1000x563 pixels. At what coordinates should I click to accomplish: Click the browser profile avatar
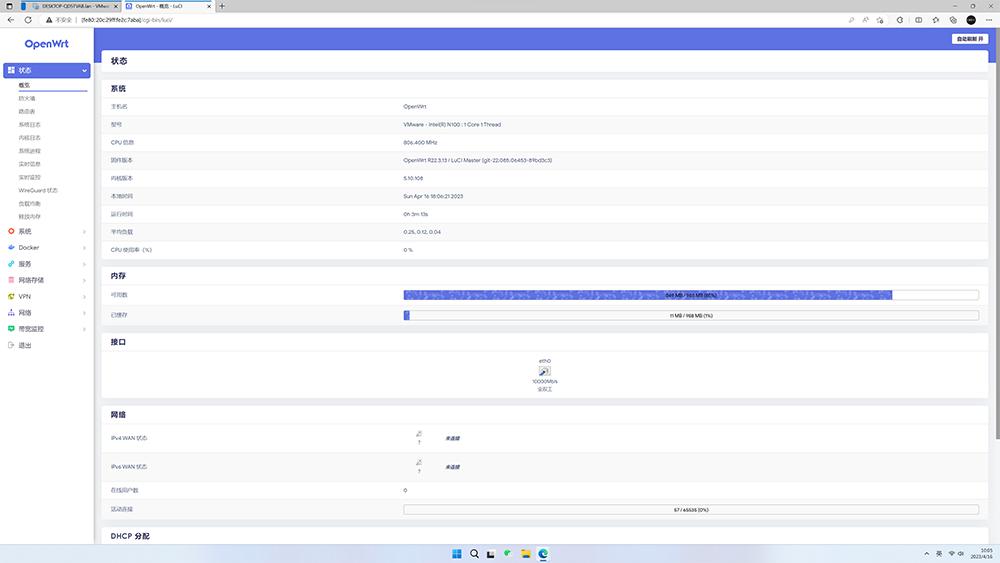(x=970, y=19)
